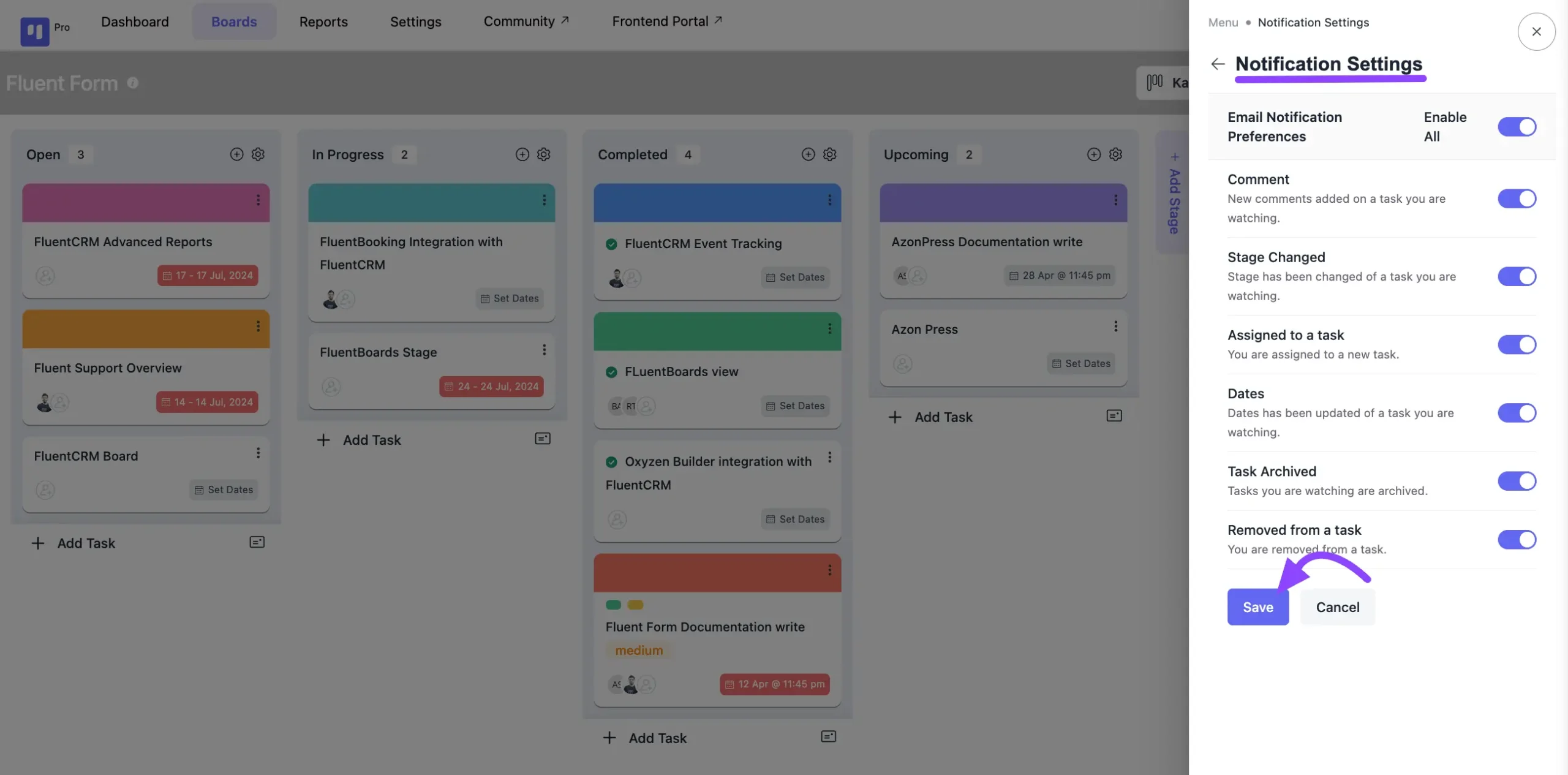This screenshot has height=775, width=1568.
Task: Toggle the Enable All notifications switch
Action: coord(1517,127)
